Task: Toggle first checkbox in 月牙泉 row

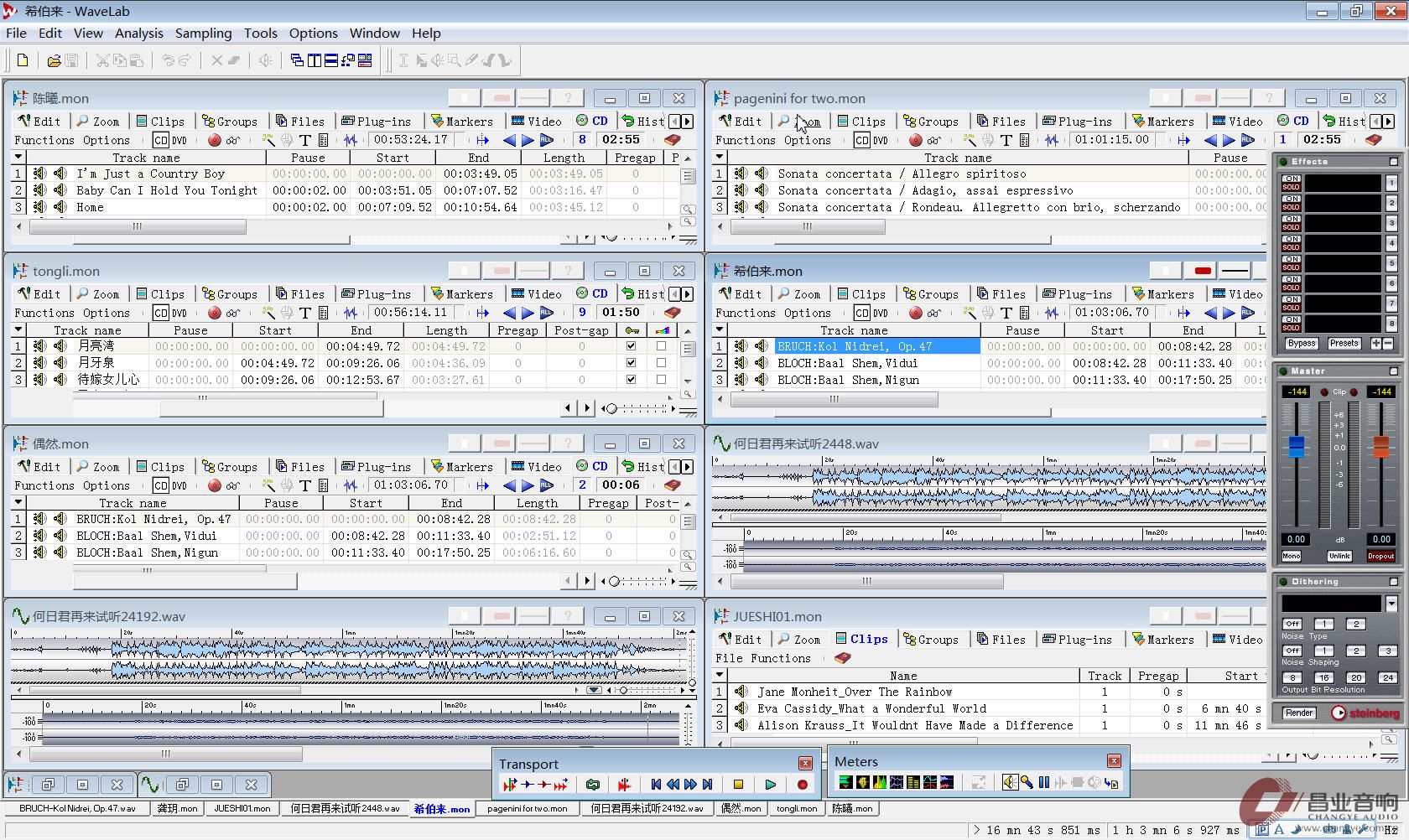Action: (631, 362)
